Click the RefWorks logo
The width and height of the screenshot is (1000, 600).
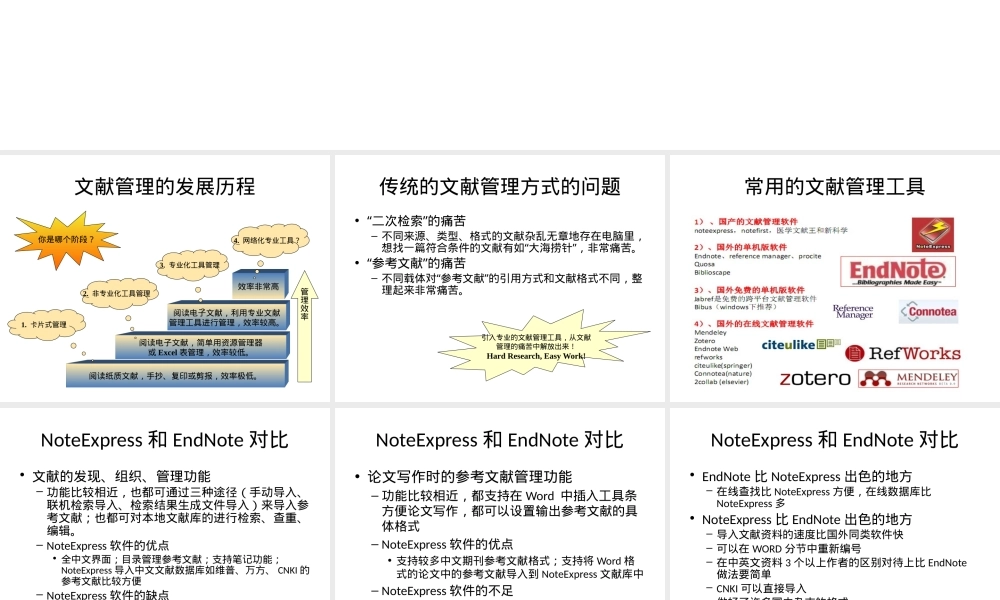click(902, 353)
